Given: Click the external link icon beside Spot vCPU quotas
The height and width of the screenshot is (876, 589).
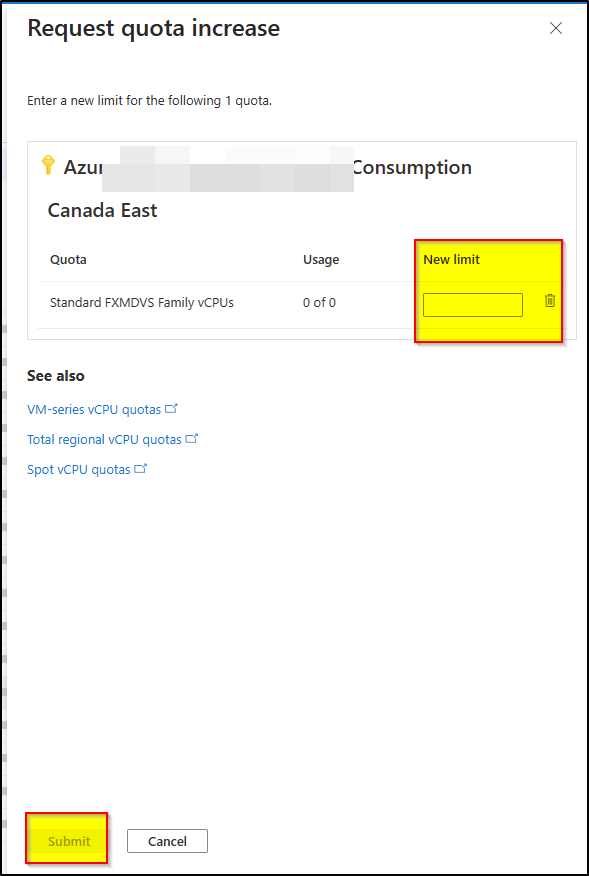Looking at the screenshot, I should pos(141,469).
